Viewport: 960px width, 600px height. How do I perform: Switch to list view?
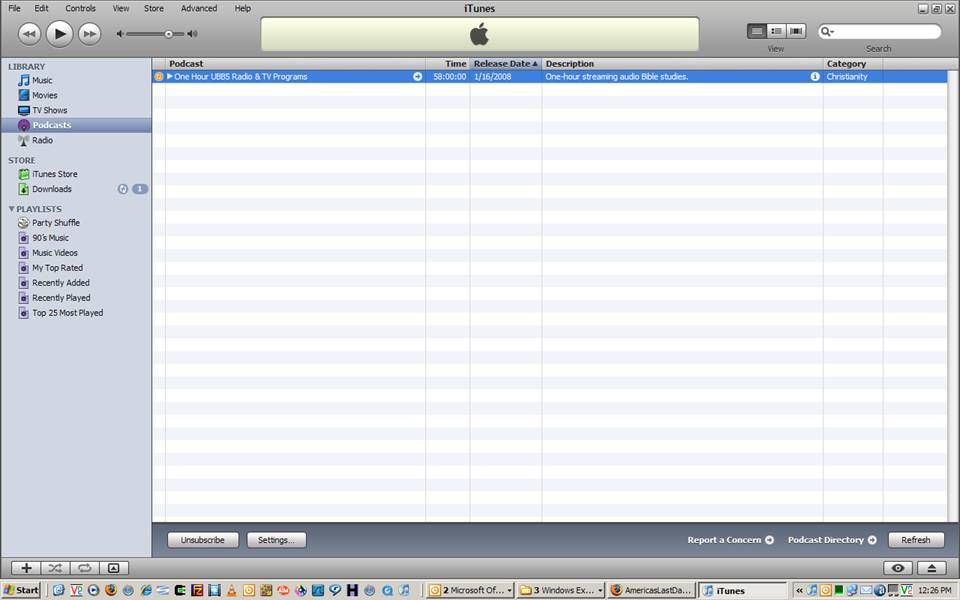click(757, 31)
